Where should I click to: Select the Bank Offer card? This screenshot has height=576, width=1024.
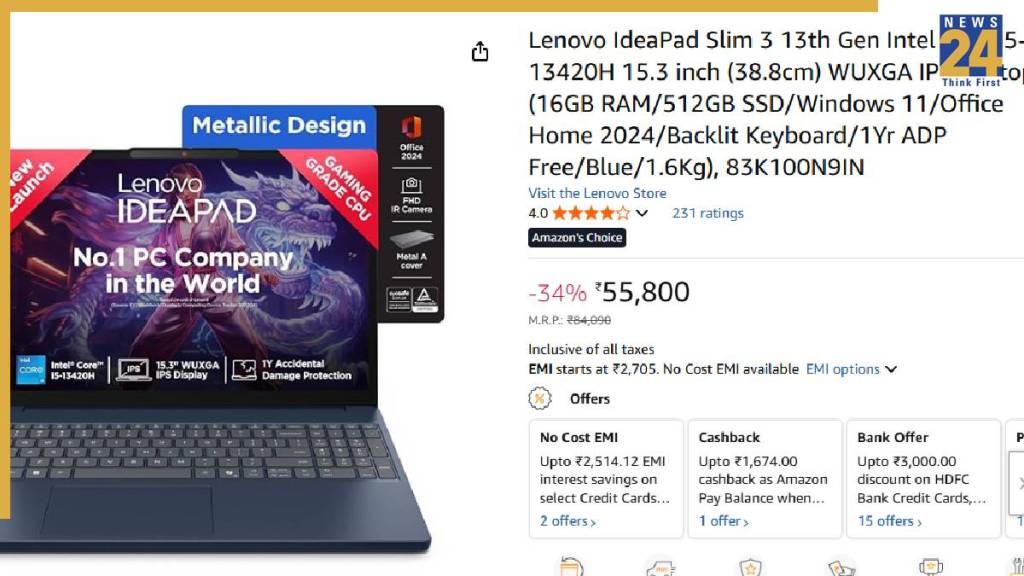coord(923,479)
